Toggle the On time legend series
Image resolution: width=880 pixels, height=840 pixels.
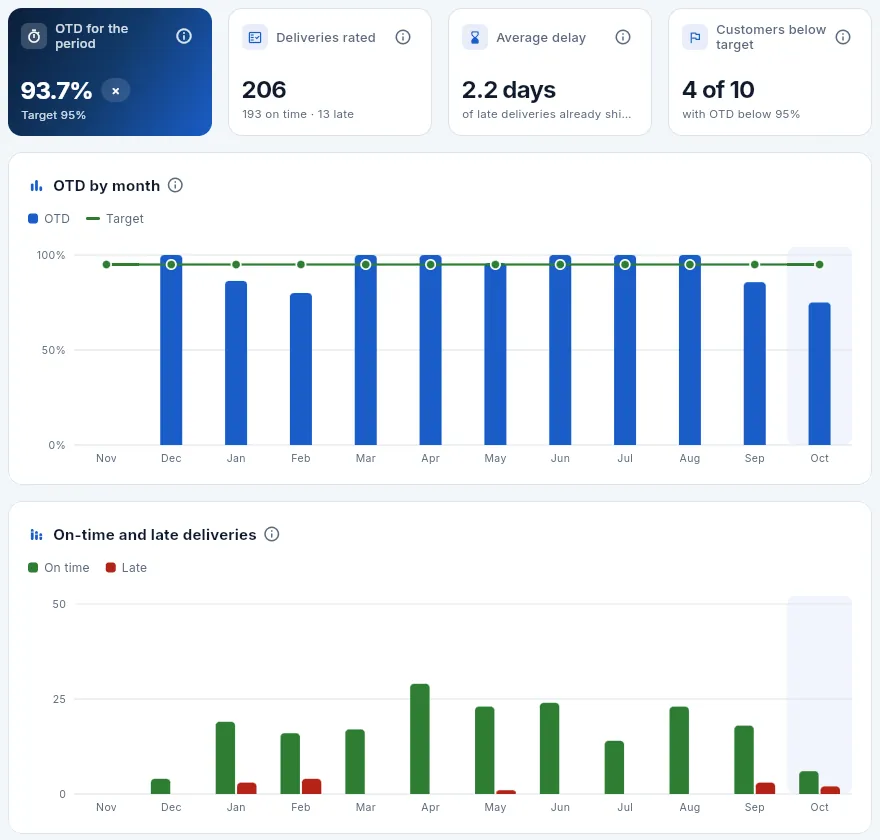pos(58,568)
